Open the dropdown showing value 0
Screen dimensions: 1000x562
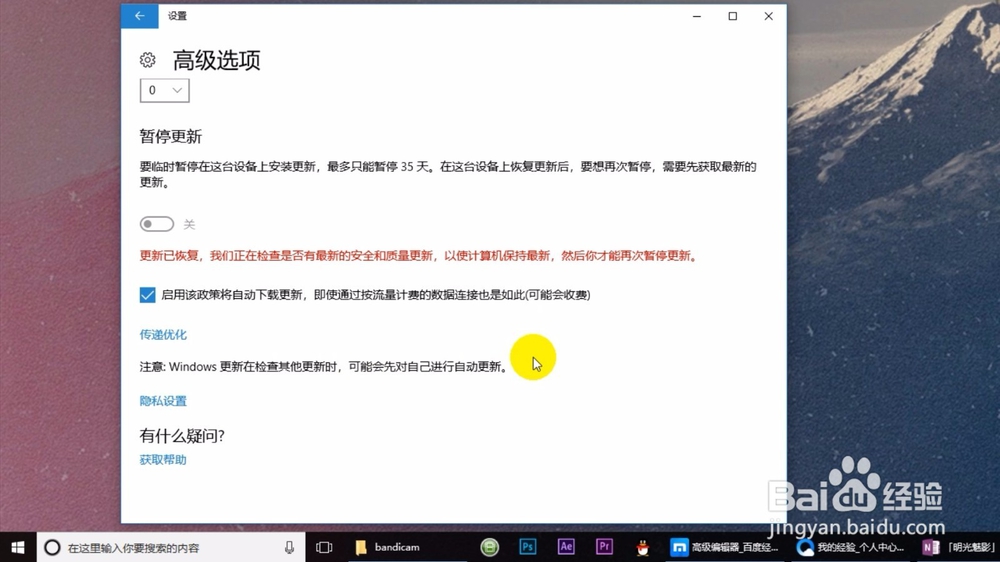[x=165, y=91]
